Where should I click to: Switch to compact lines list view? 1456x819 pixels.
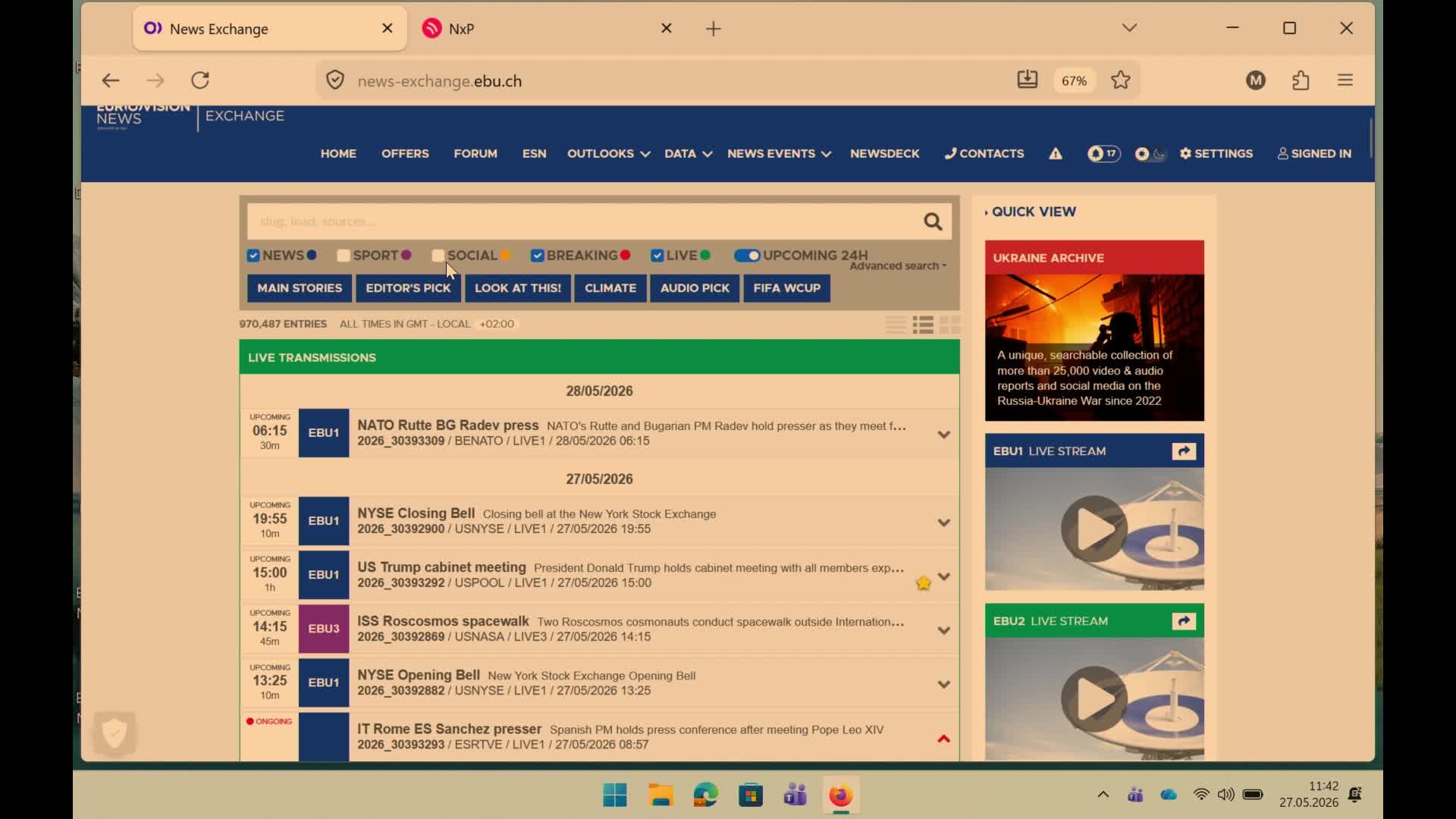tap(896, 325)
